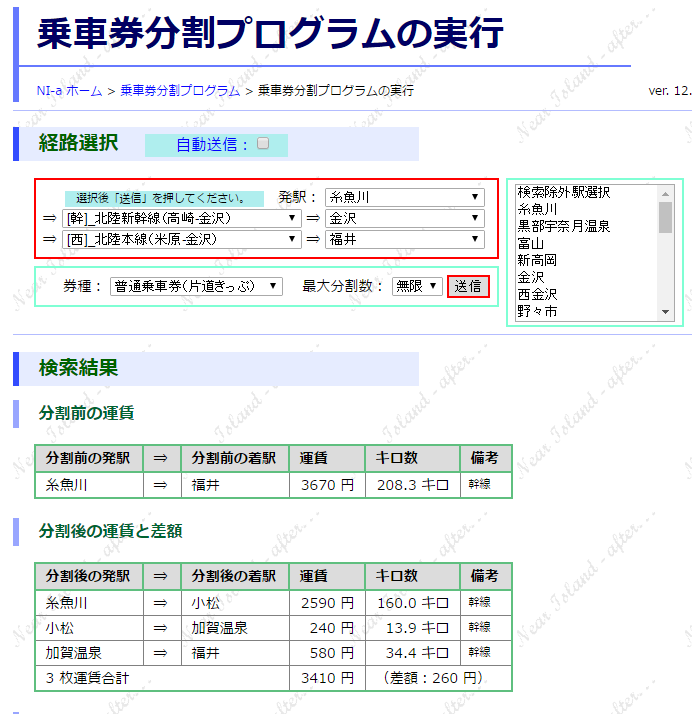The image size is (692, 714).
Task: Click the 加賀温泉 arrival station cell
Action: [235, 628]
